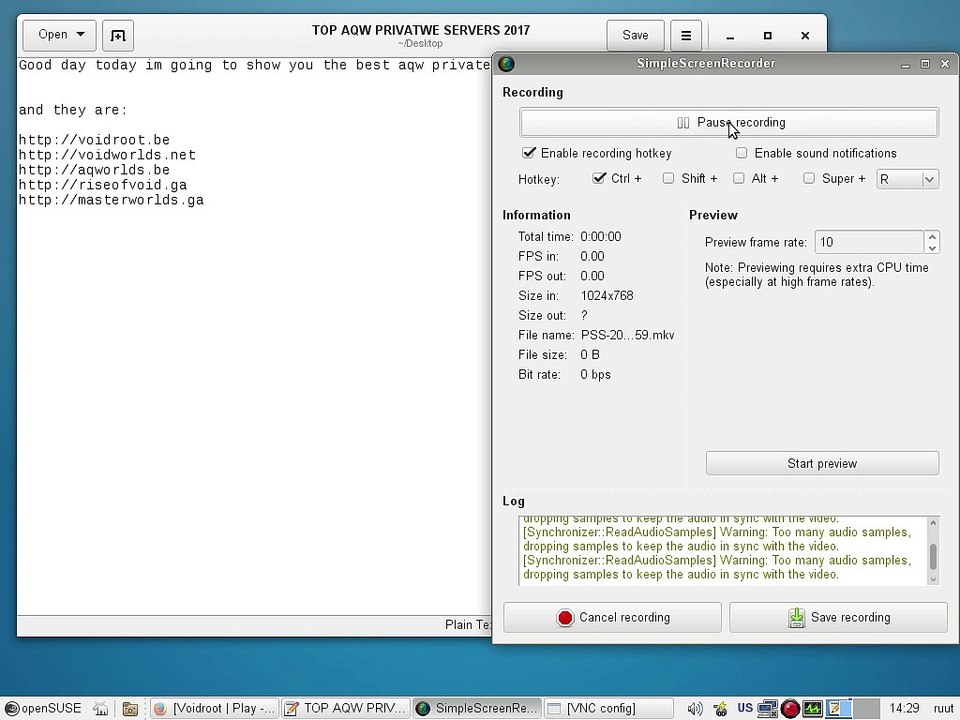
Task: Click the power manager tray icon
Action: 721,709
